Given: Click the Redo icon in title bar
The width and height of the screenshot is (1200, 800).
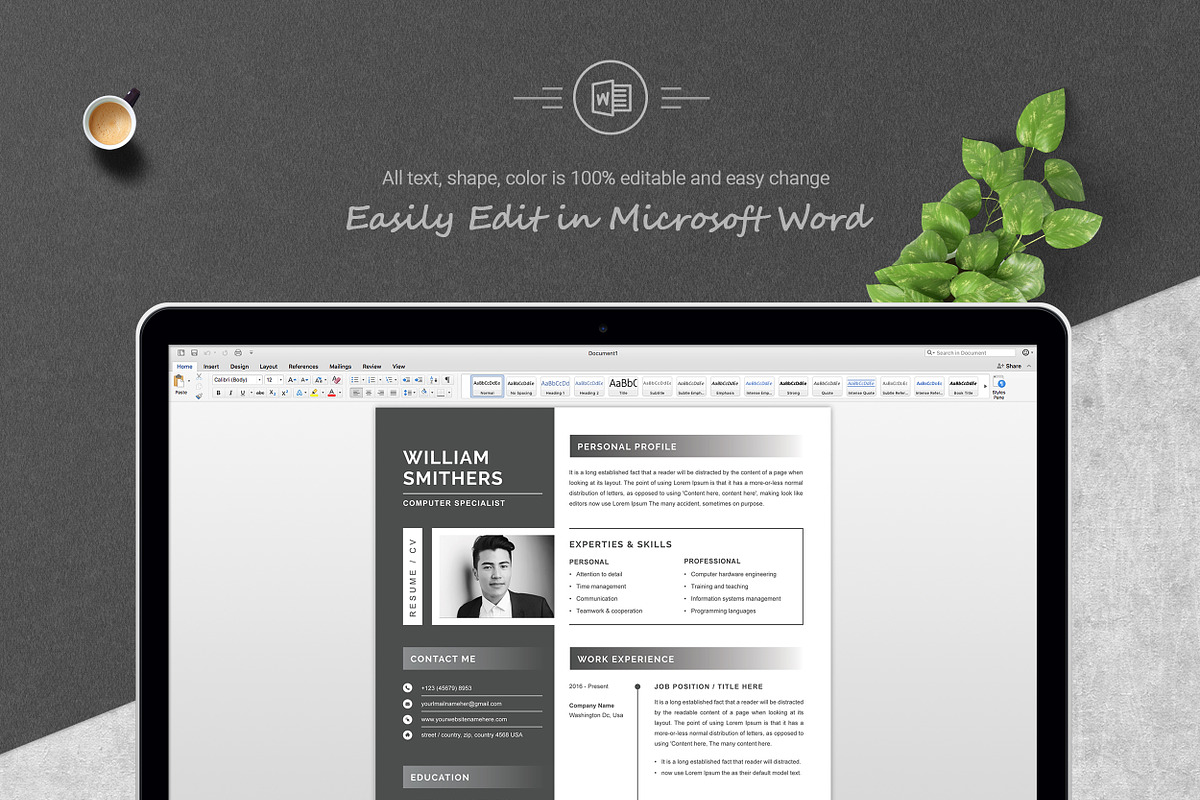Looking at the screenshot, I should [x=225, y=353].
